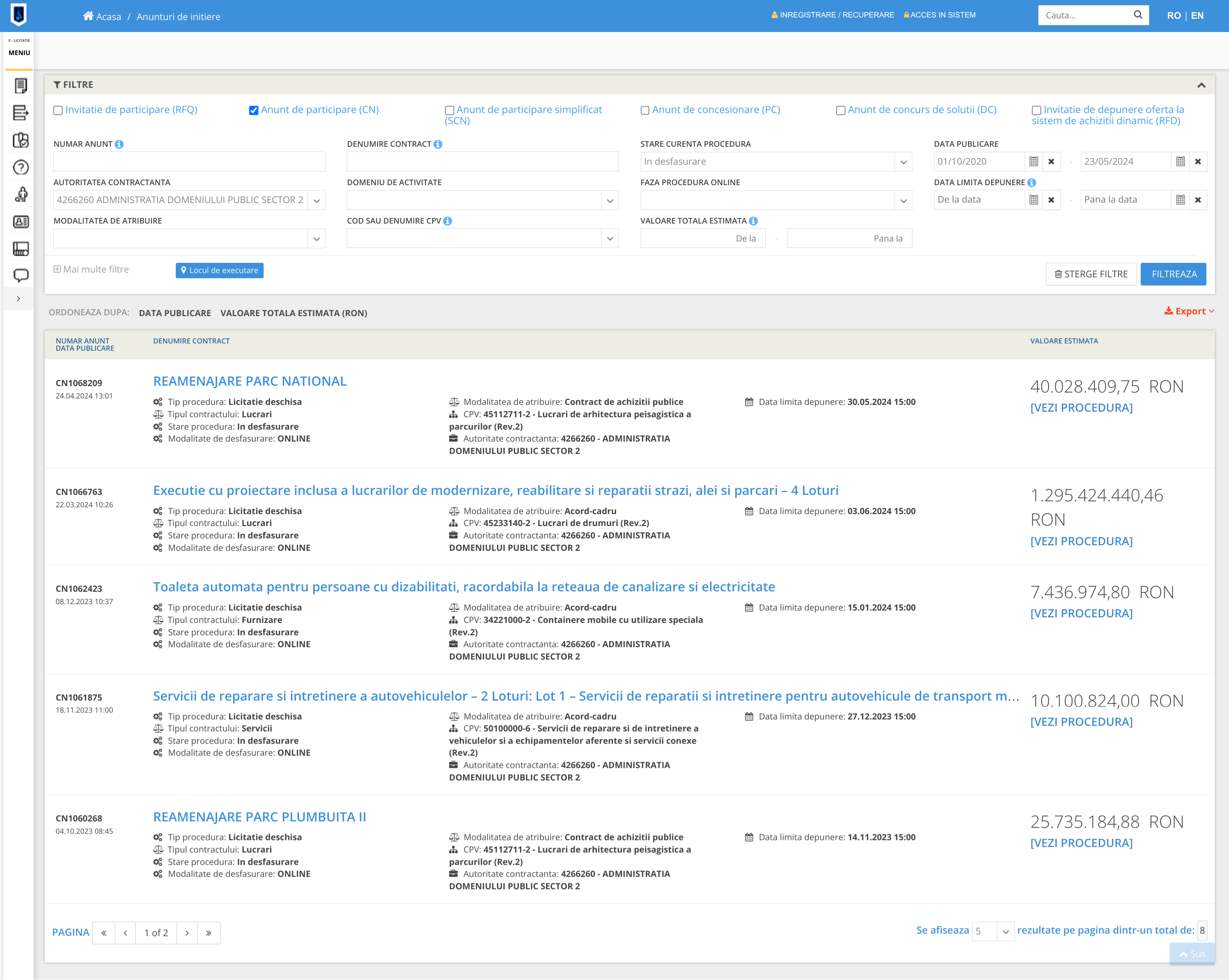
Task: Open Stare Curenta Procedura dropdown
Action: point(903,162)
